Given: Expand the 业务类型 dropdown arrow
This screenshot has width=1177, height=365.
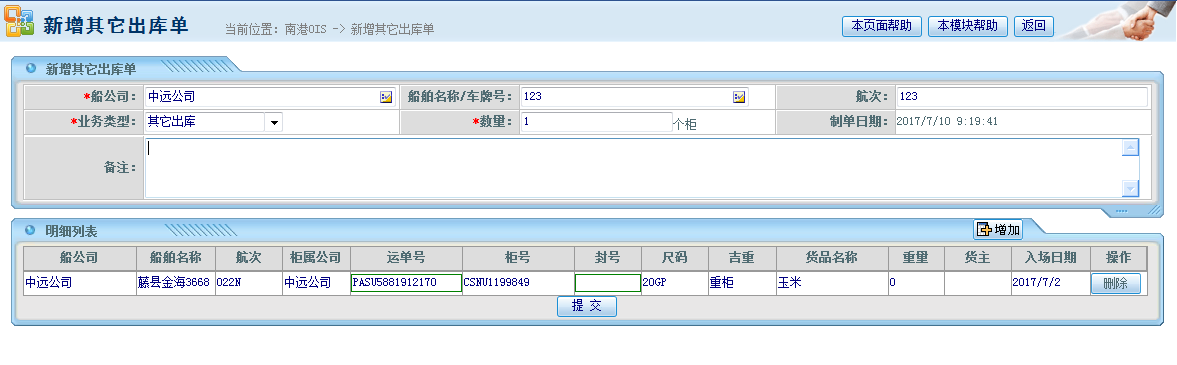Looking at the screenshot, I should (x=274, y=122).
